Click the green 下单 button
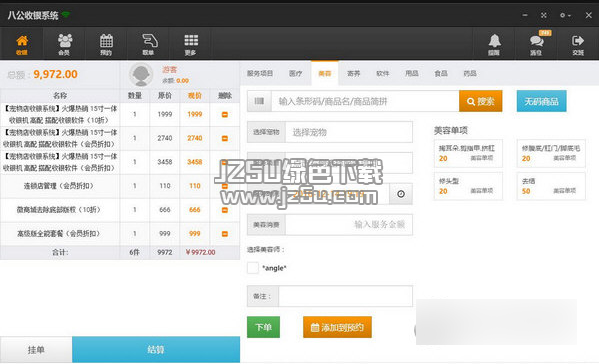 (x=263, y=327)
